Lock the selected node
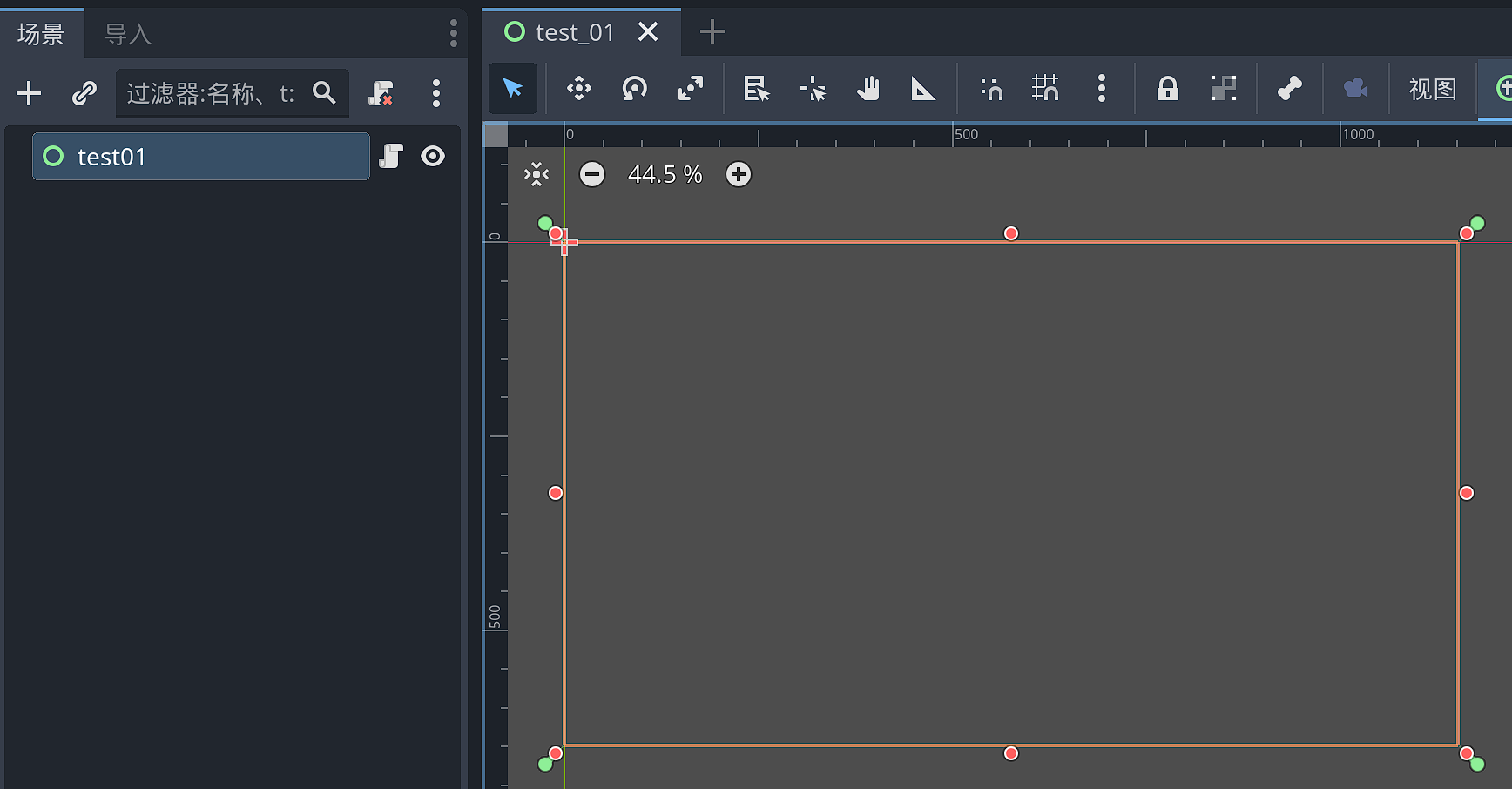This screenshot has height=789, width=1512. [1168, 88]
